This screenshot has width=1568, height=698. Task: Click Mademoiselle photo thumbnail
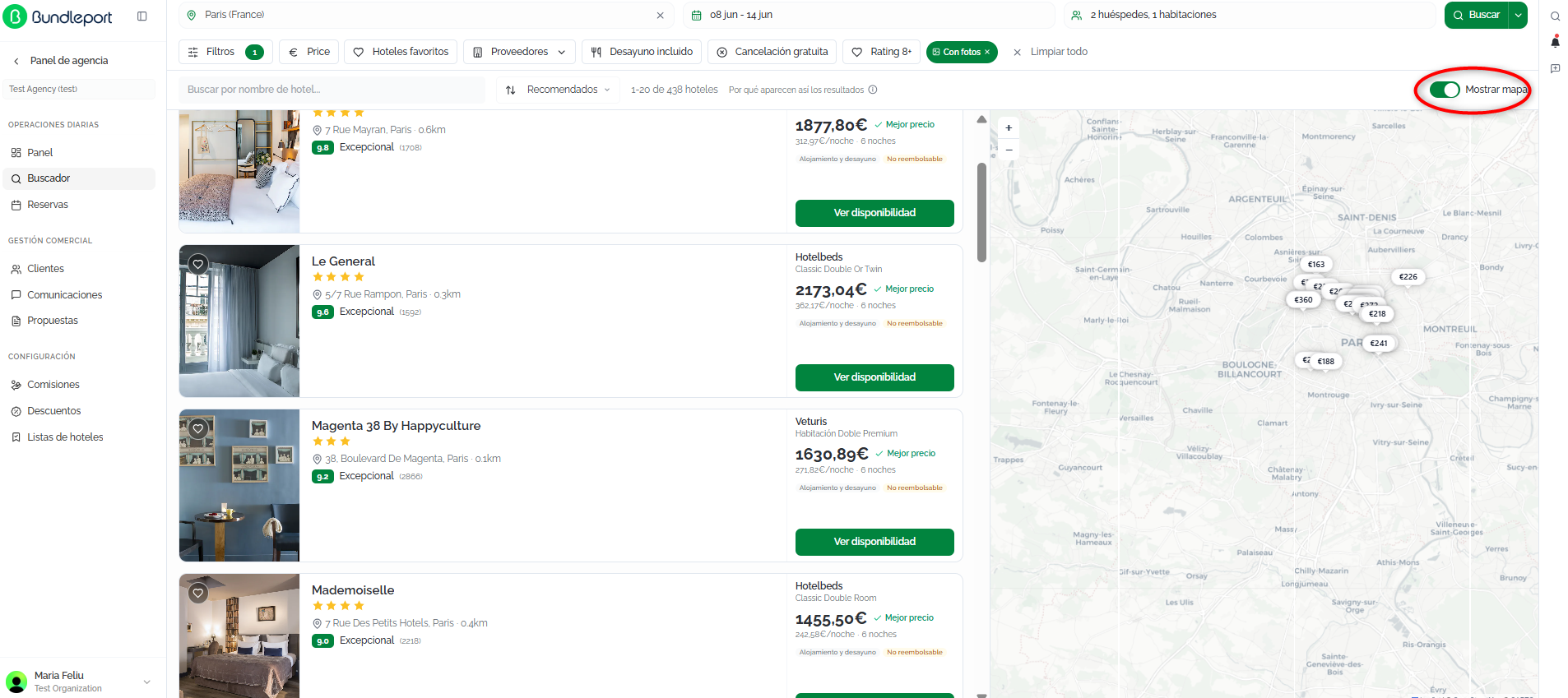pos(239,636)
